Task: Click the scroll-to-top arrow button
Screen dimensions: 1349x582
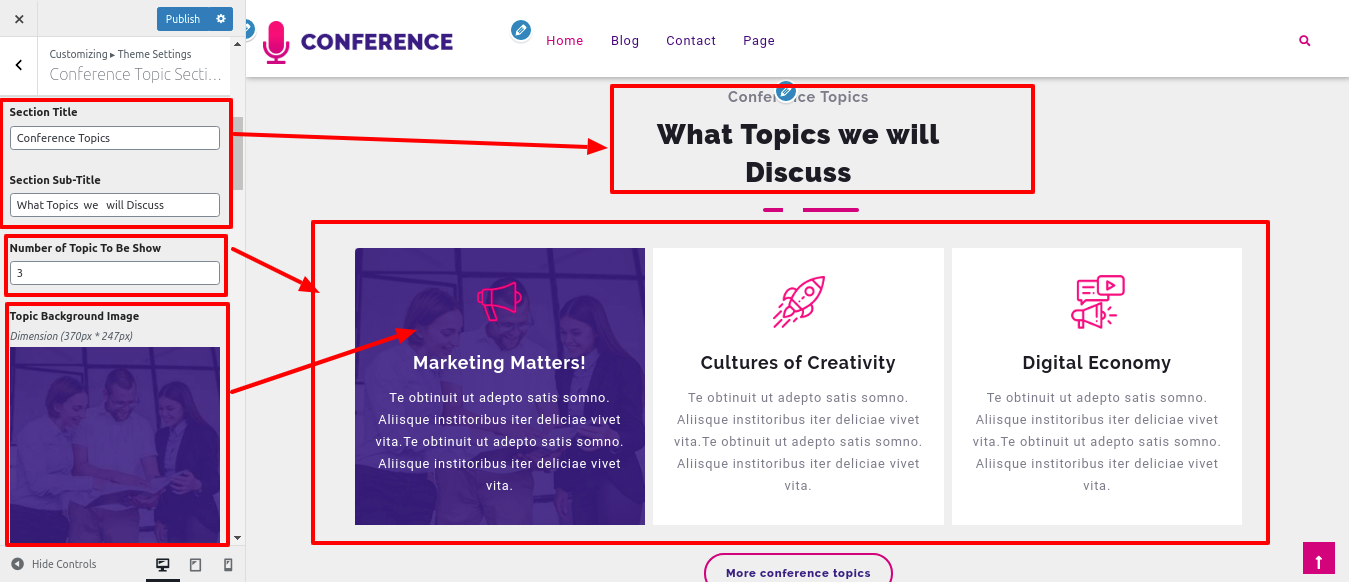Action: (1319, 559)
